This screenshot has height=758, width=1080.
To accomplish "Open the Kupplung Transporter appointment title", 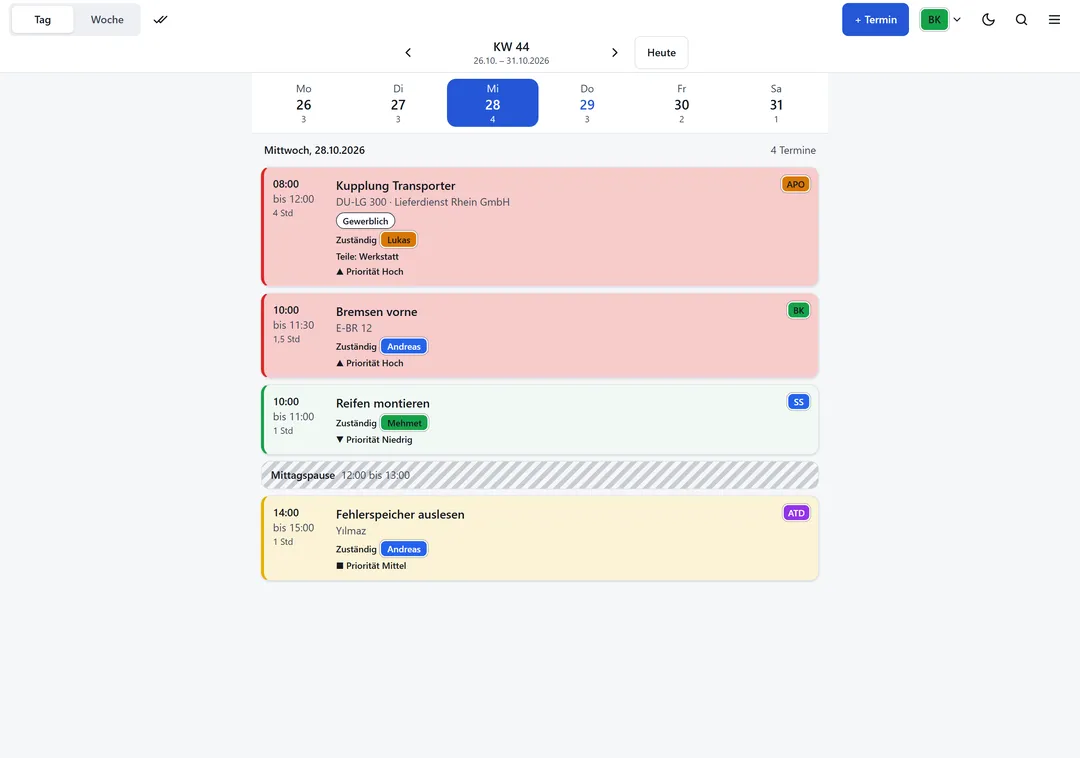I will click(395, 186).
